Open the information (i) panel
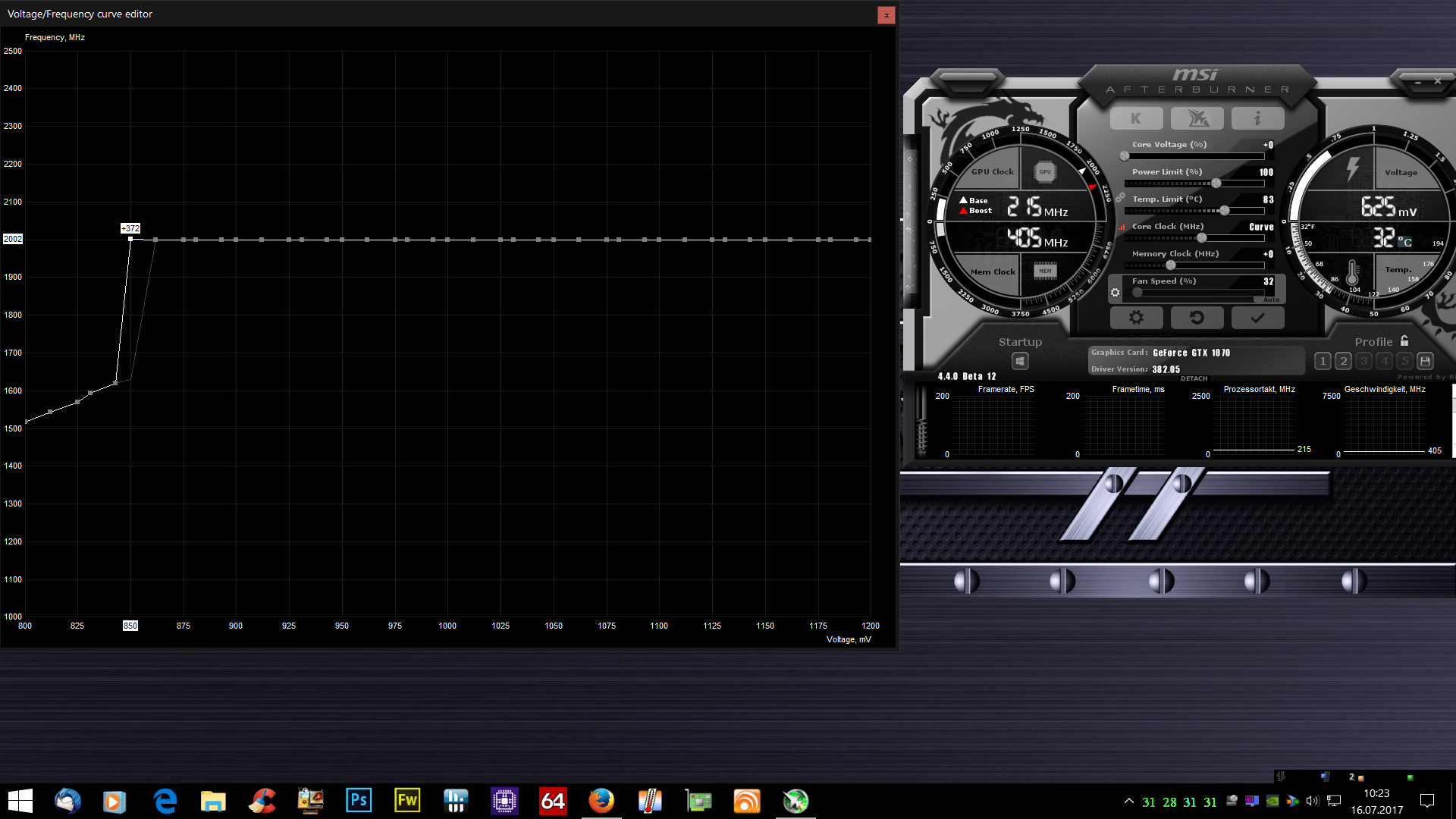1456x819 pixels. 1257,118
